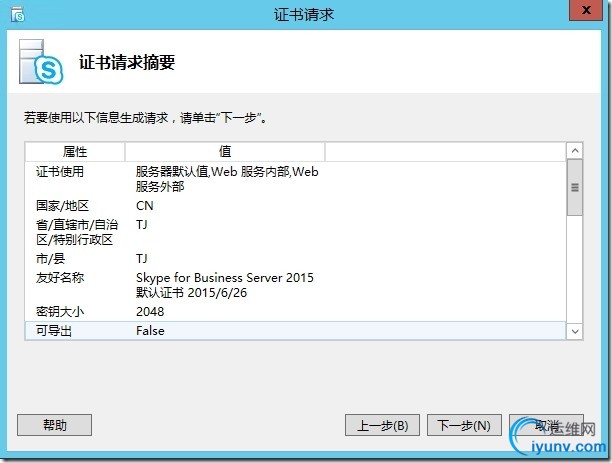Click the scrollbar down arrow
Screen dimensions: 612x463
(x=575, y=331)
